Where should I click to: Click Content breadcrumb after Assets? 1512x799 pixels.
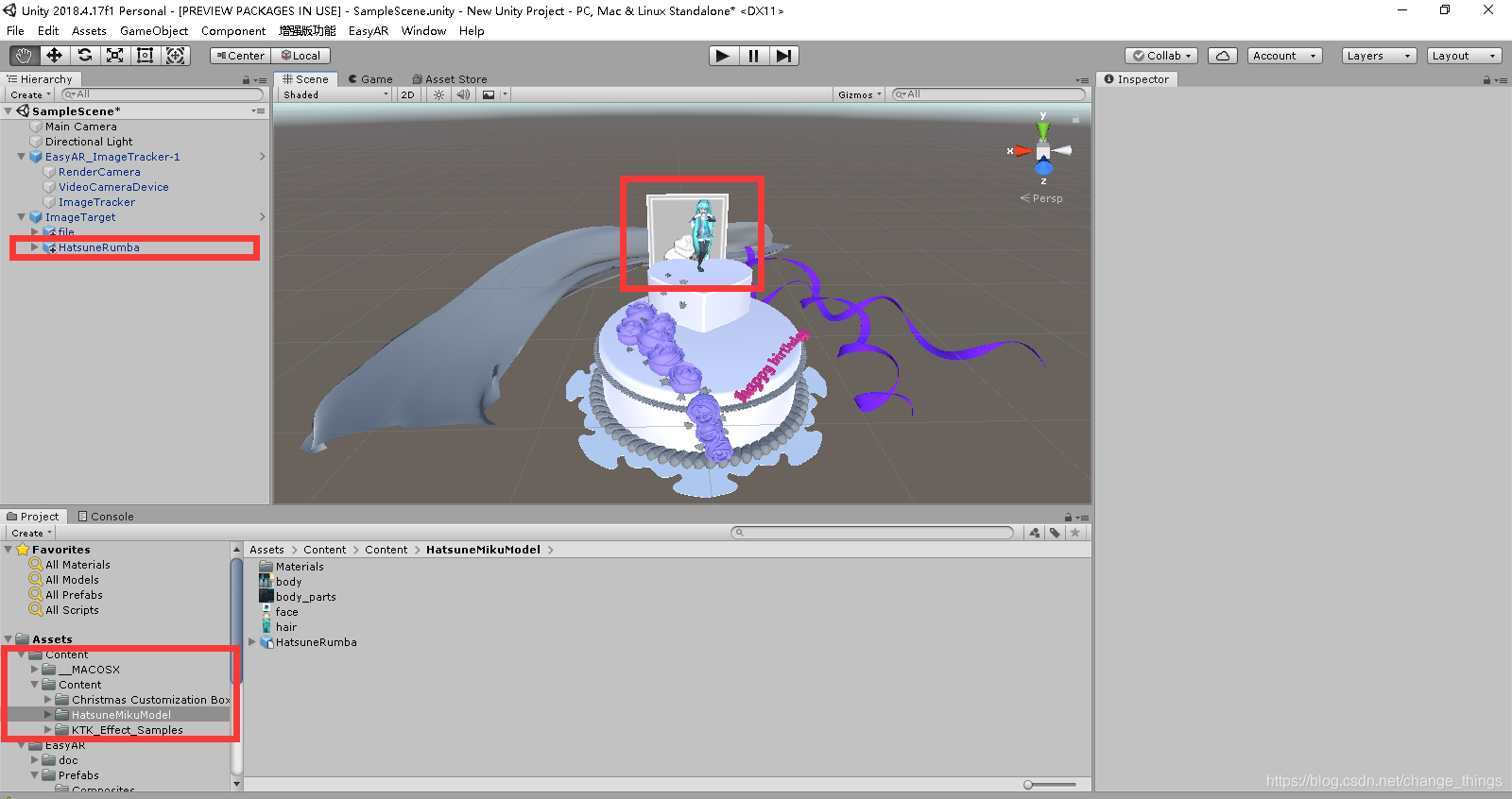325,550
